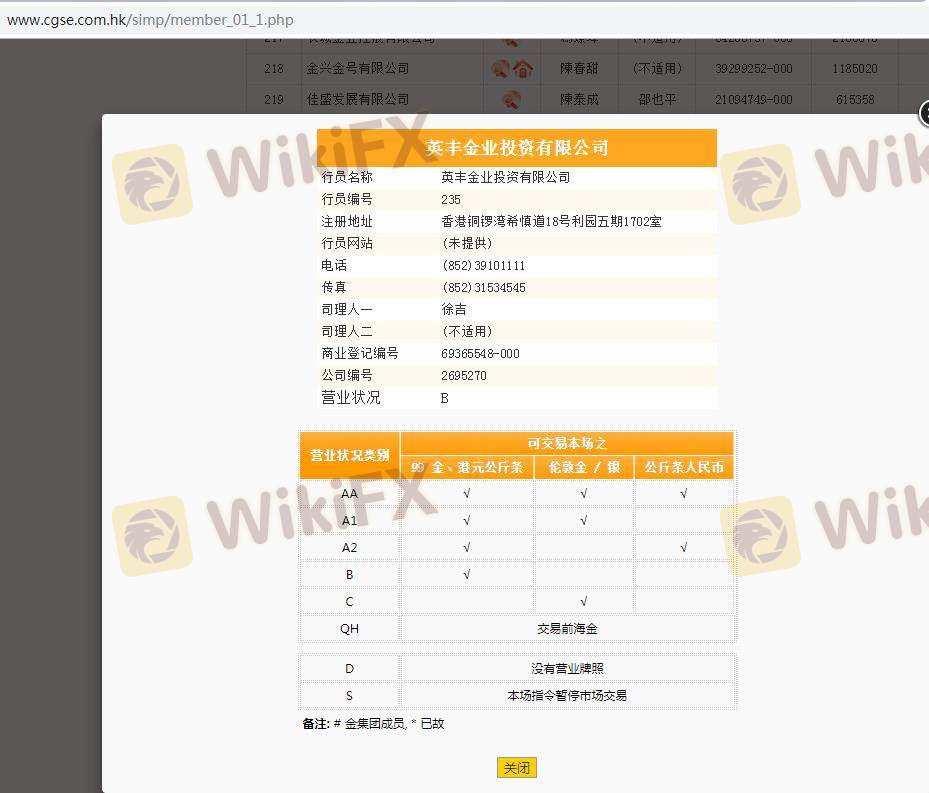The image size is (929, 793).
Task: Click the checkmark in row B
Action: pyautogui.click(x=467, y=575)
